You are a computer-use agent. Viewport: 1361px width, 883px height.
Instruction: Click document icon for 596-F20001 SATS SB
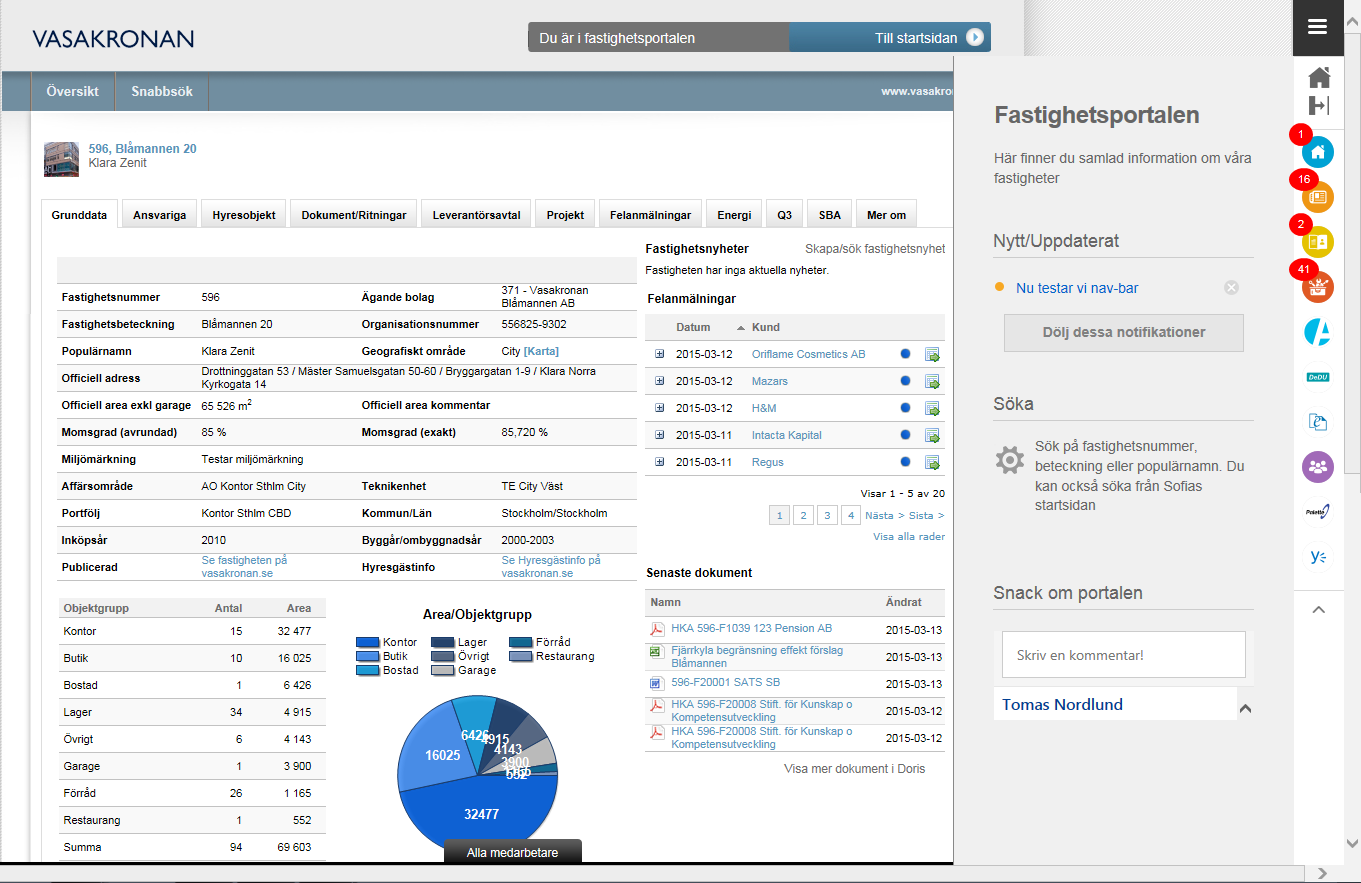coord(657,684)
